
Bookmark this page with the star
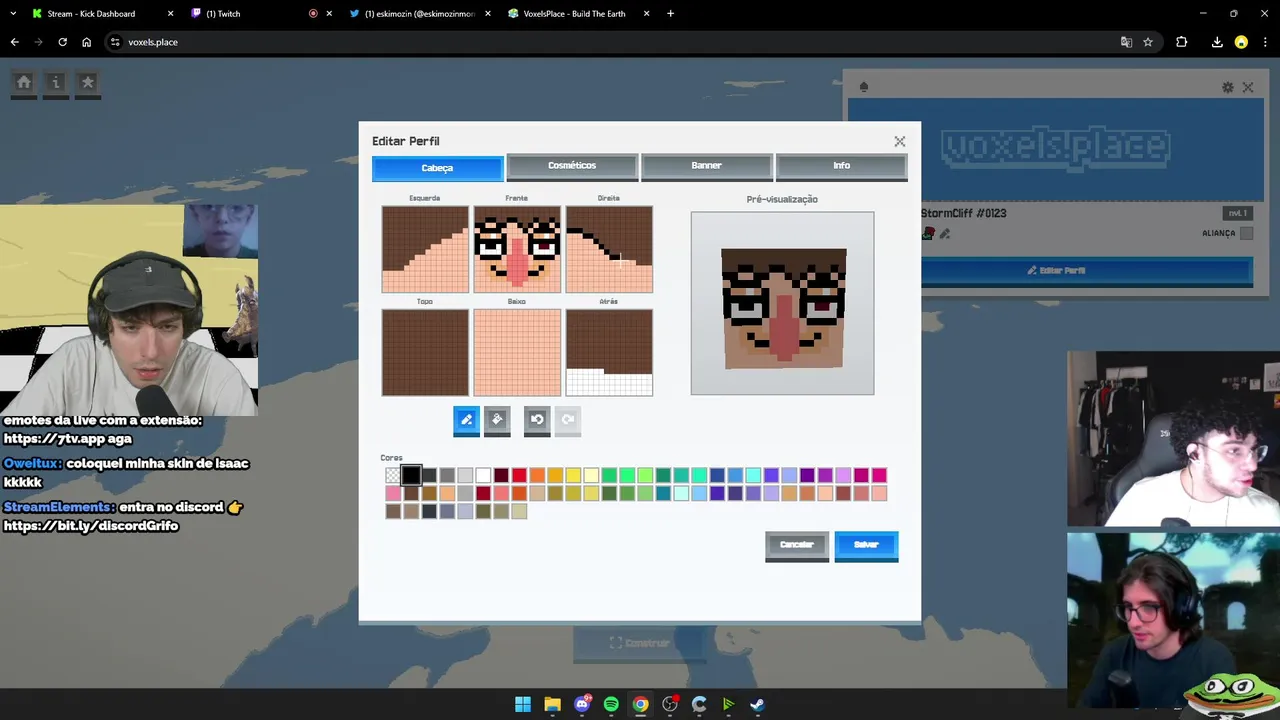[x=1148, y=42]
